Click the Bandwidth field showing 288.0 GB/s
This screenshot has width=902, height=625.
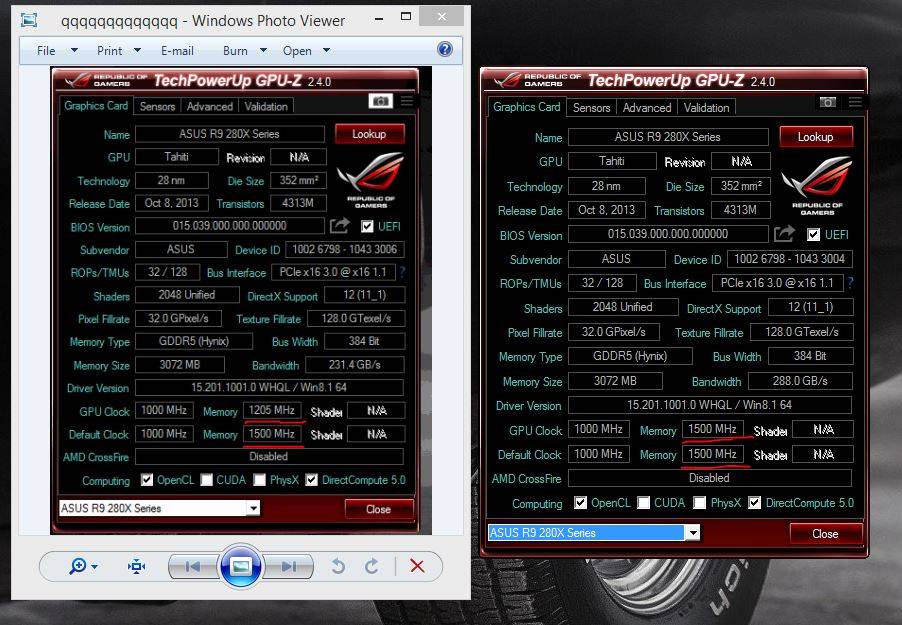coord(800,381)
